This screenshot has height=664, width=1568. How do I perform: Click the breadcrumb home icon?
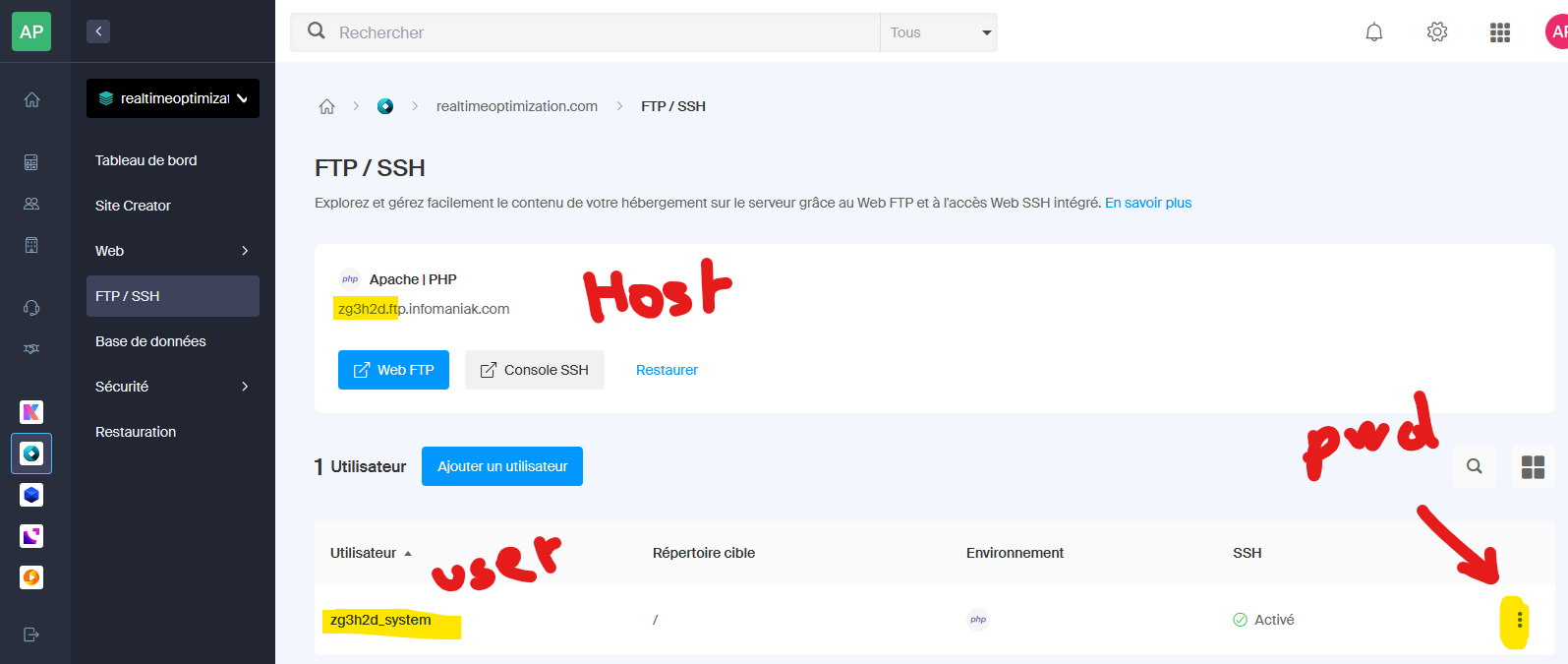pos(327,106)
